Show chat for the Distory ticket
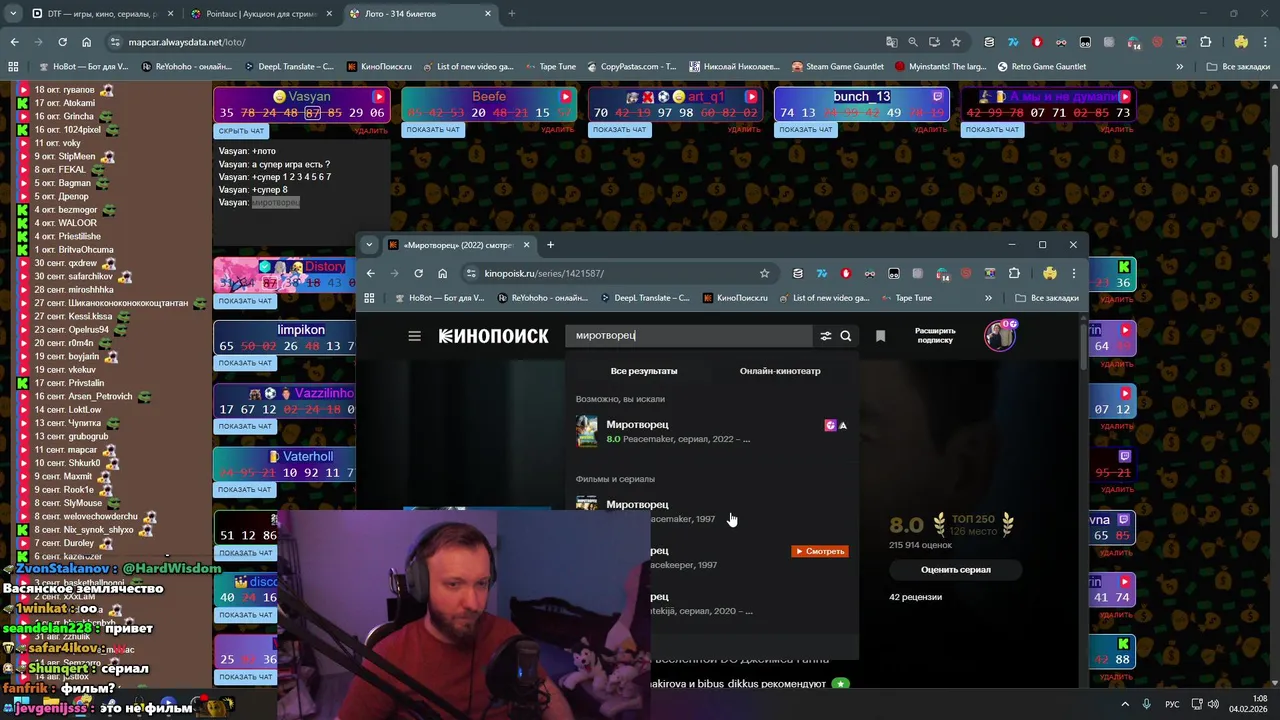1280x720 pixels. 245,301
